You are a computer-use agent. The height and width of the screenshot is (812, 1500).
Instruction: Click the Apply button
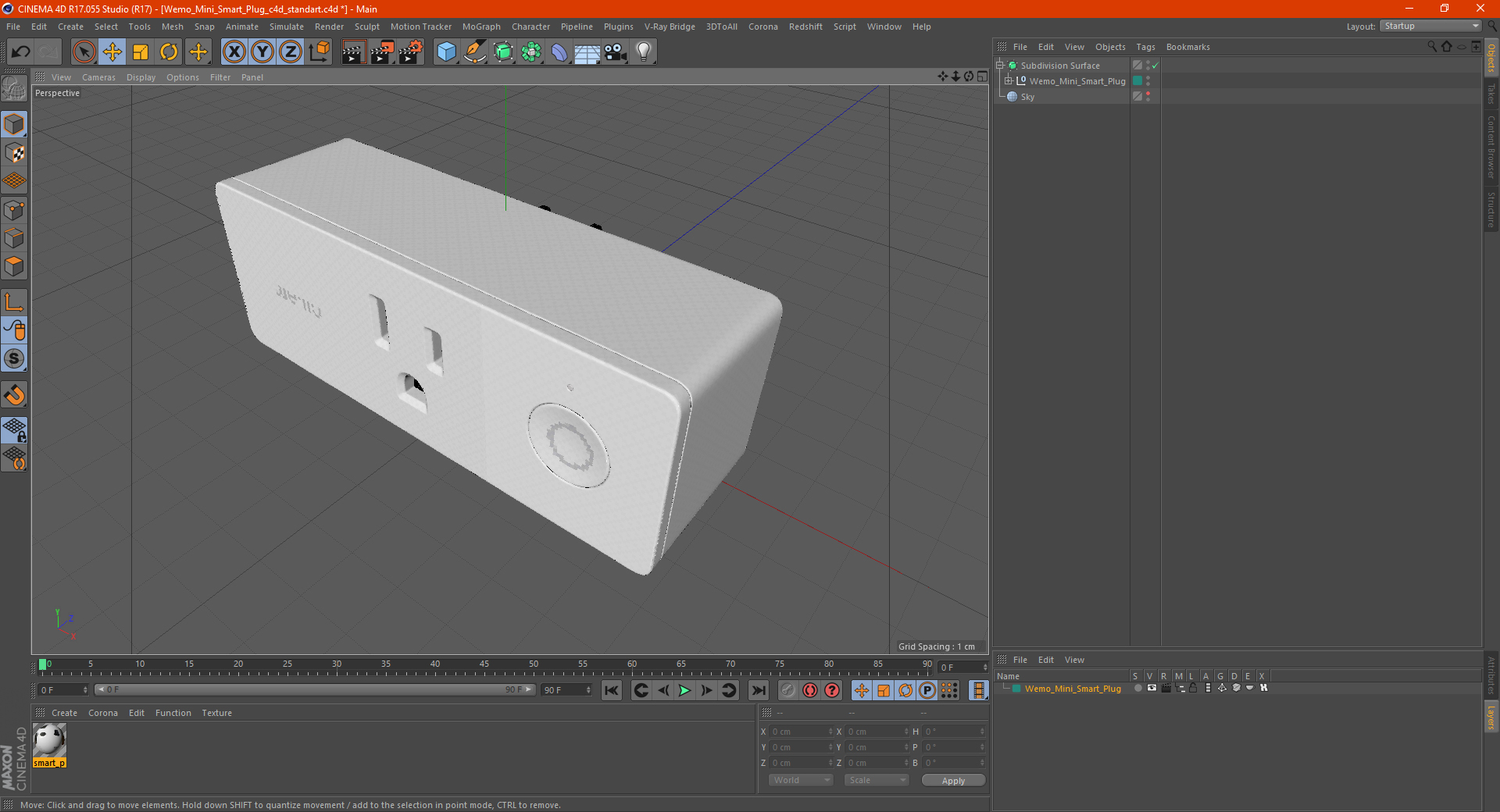[x=953, y=781]
